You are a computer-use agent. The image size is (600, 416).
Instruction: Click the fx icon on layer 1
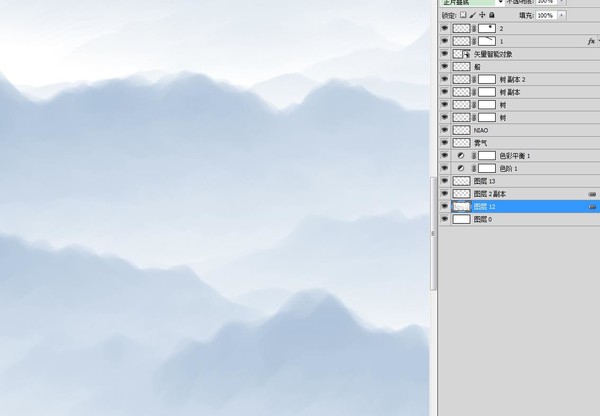[591, 41]
